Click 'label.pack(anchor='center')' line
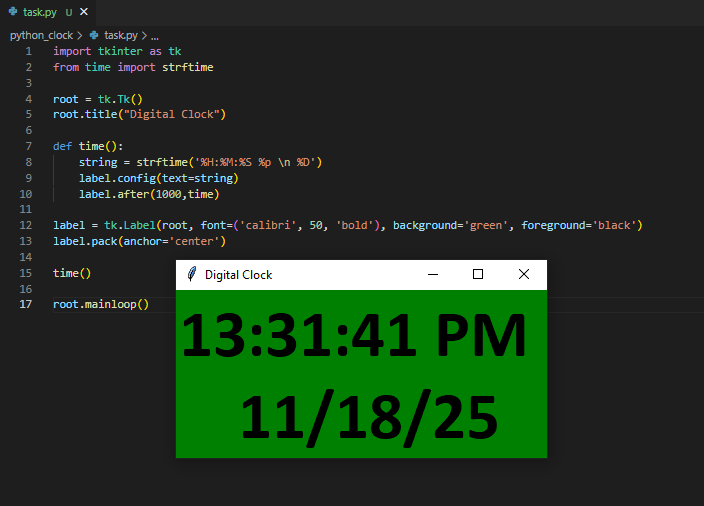Viewport: 704px width, 506px height. (139, 242)
